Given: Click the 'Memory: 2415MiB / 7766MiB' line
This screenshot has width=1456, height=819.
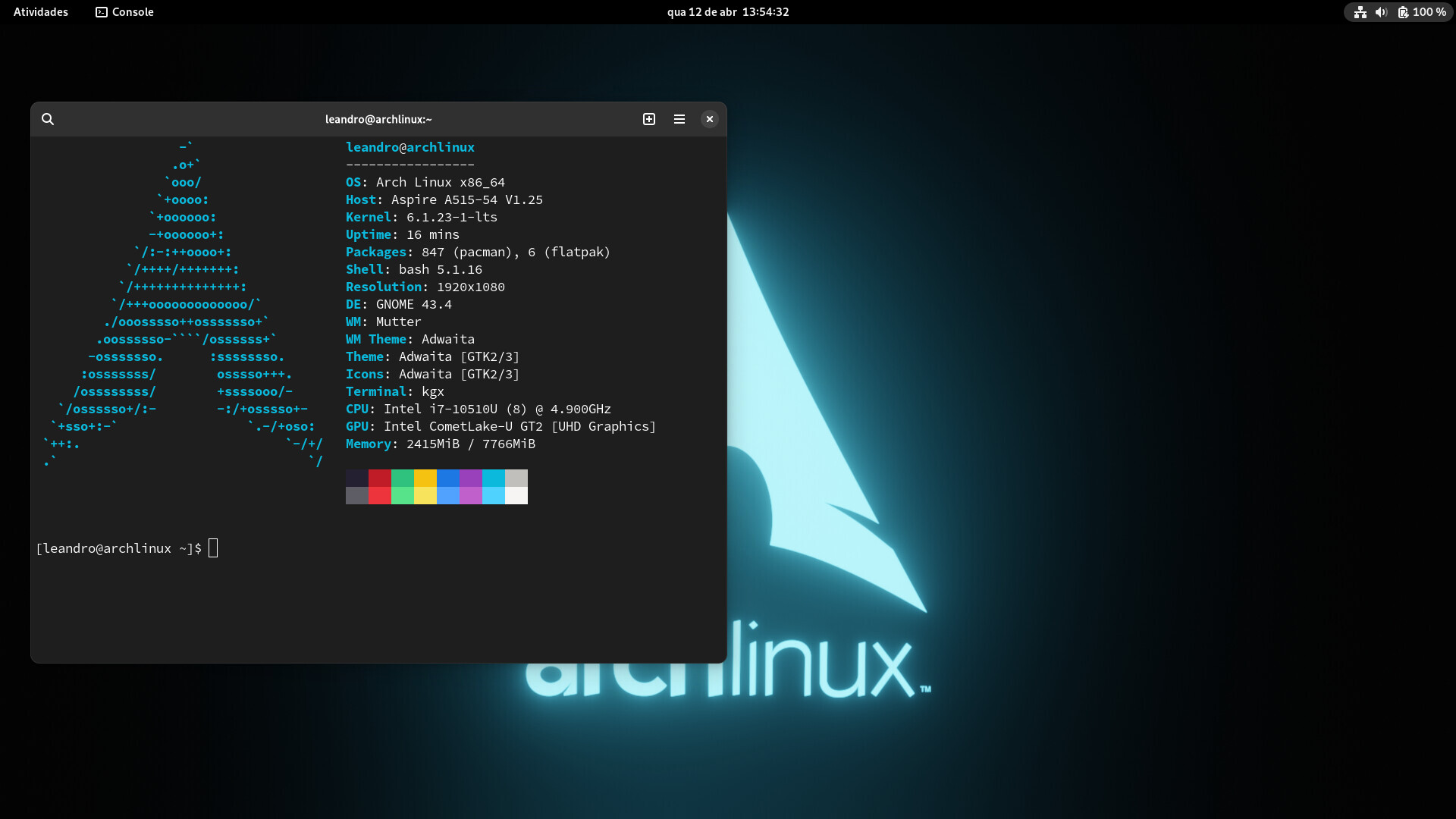Looking at the screenshot, I should (441, 444).
